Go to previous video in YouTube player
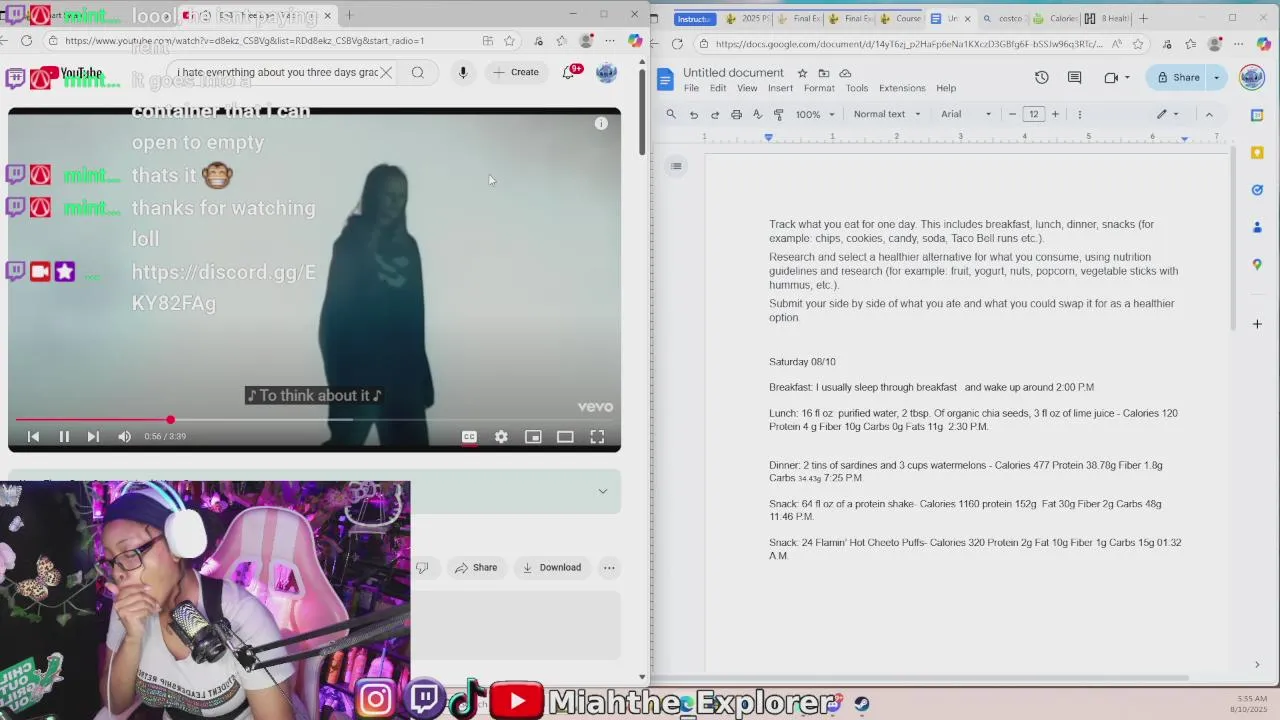Viewport: 1280px width, 720px height. [x=33, y=436]
